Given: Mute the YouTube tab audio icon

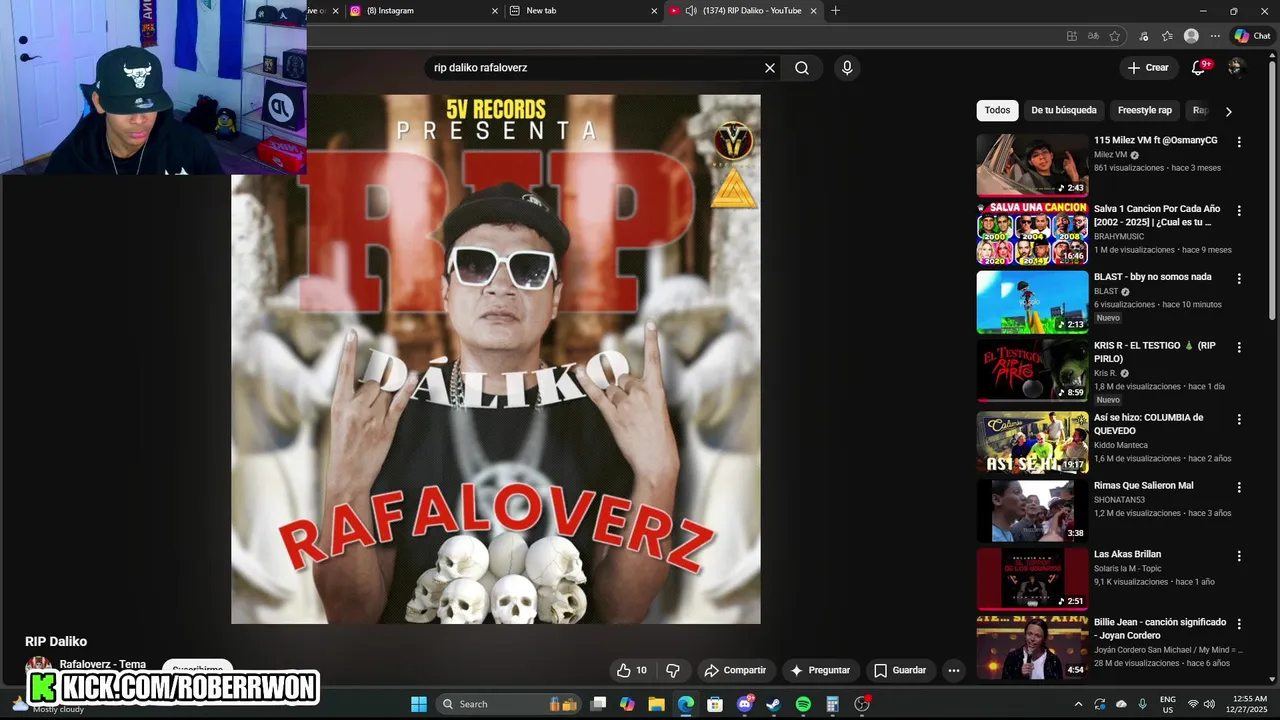Looking at the screenshot, I should coord(691,11).
